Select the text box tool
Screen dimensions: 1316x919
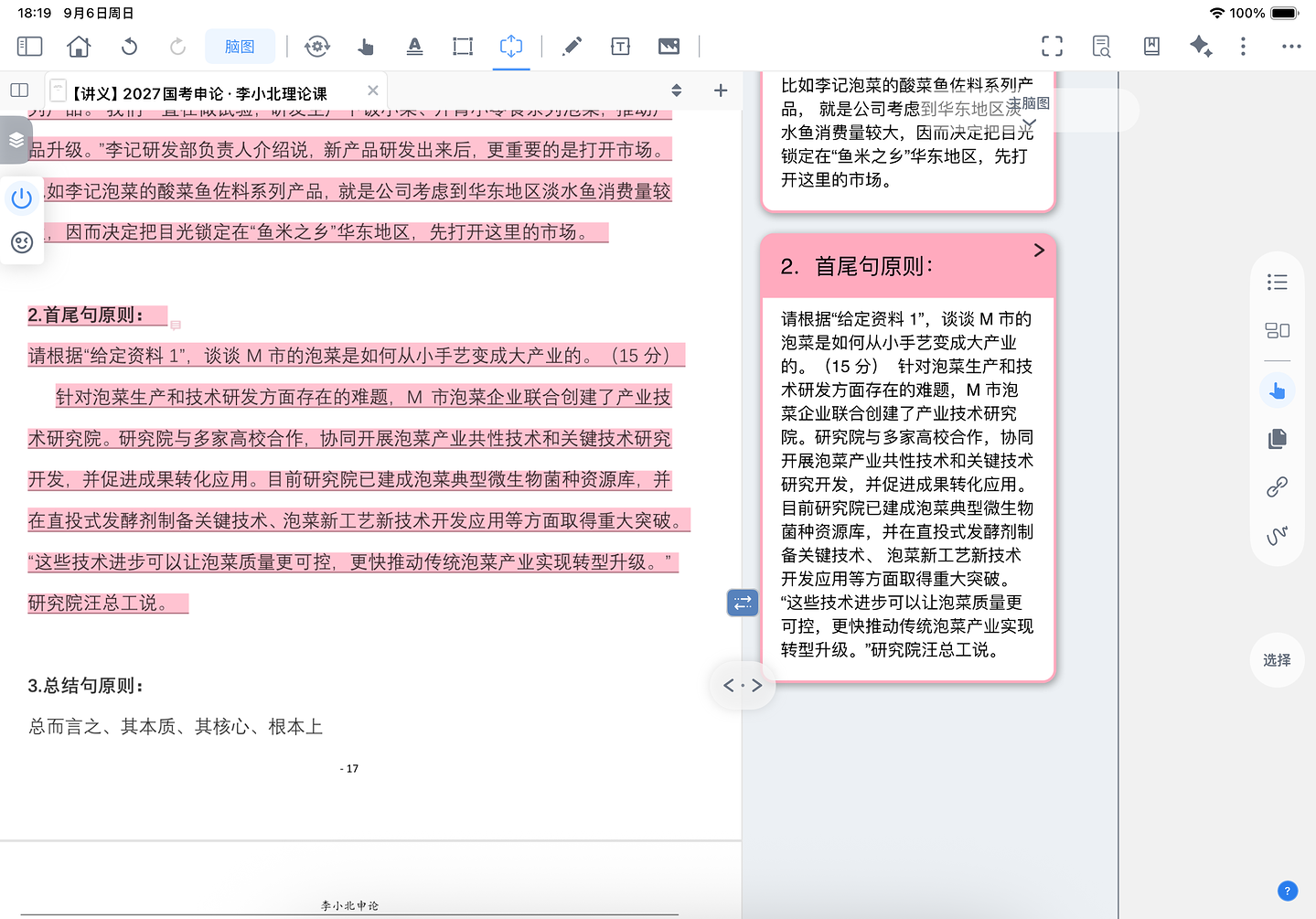[x=620, y=46]
